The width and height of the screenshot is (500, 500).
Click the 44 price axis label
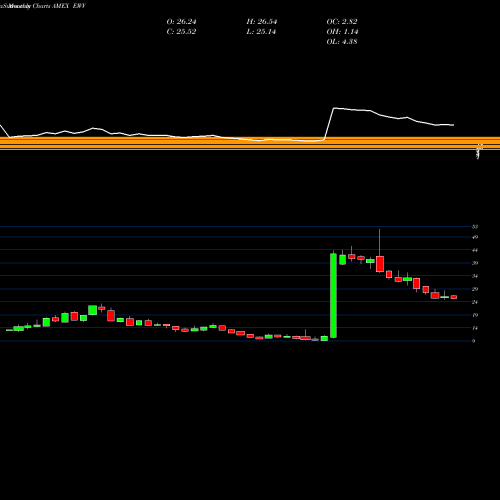[475, 250]
